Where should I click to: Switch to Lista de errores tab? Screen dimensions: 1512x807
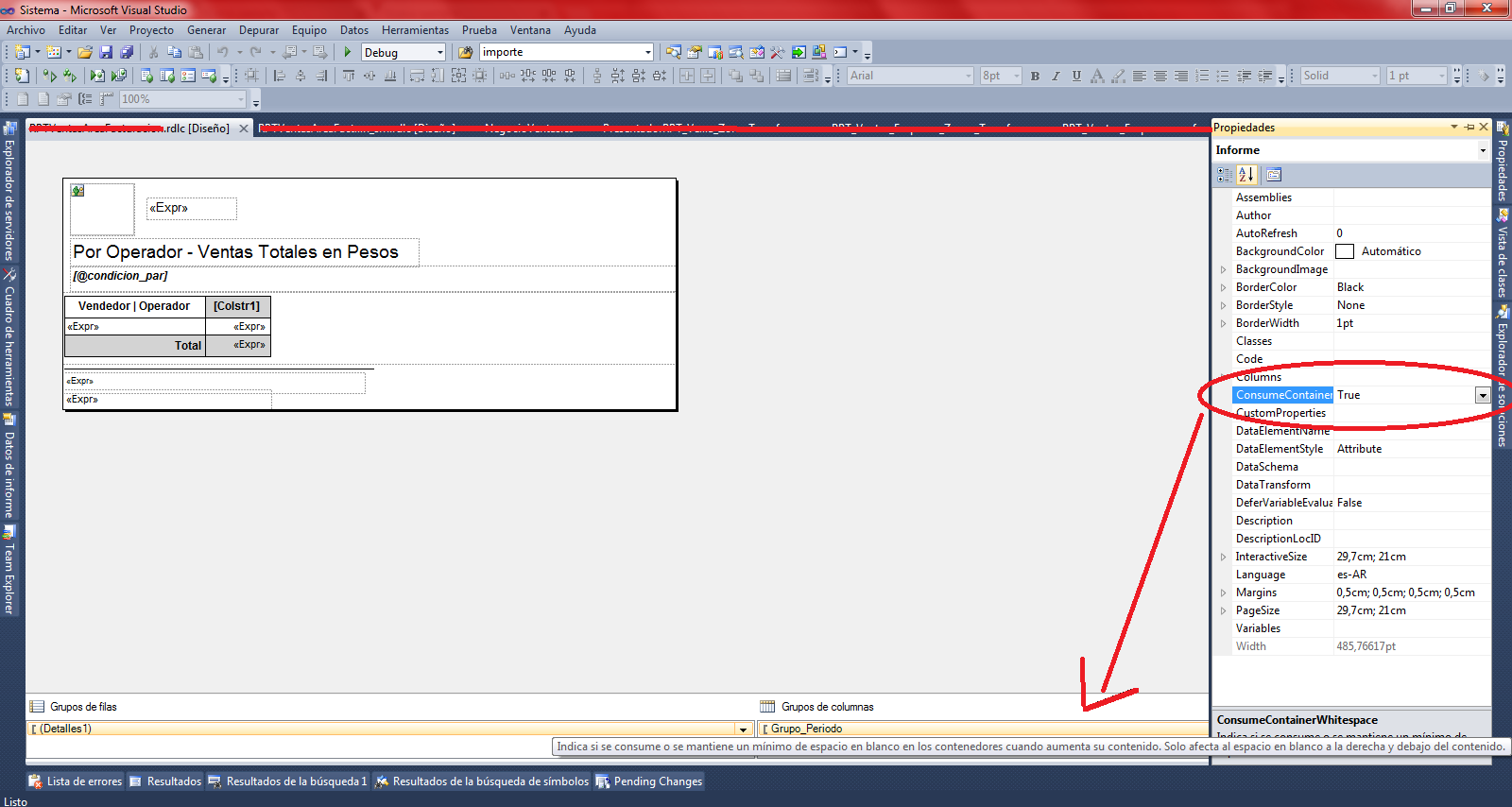[x=76, y=781]
